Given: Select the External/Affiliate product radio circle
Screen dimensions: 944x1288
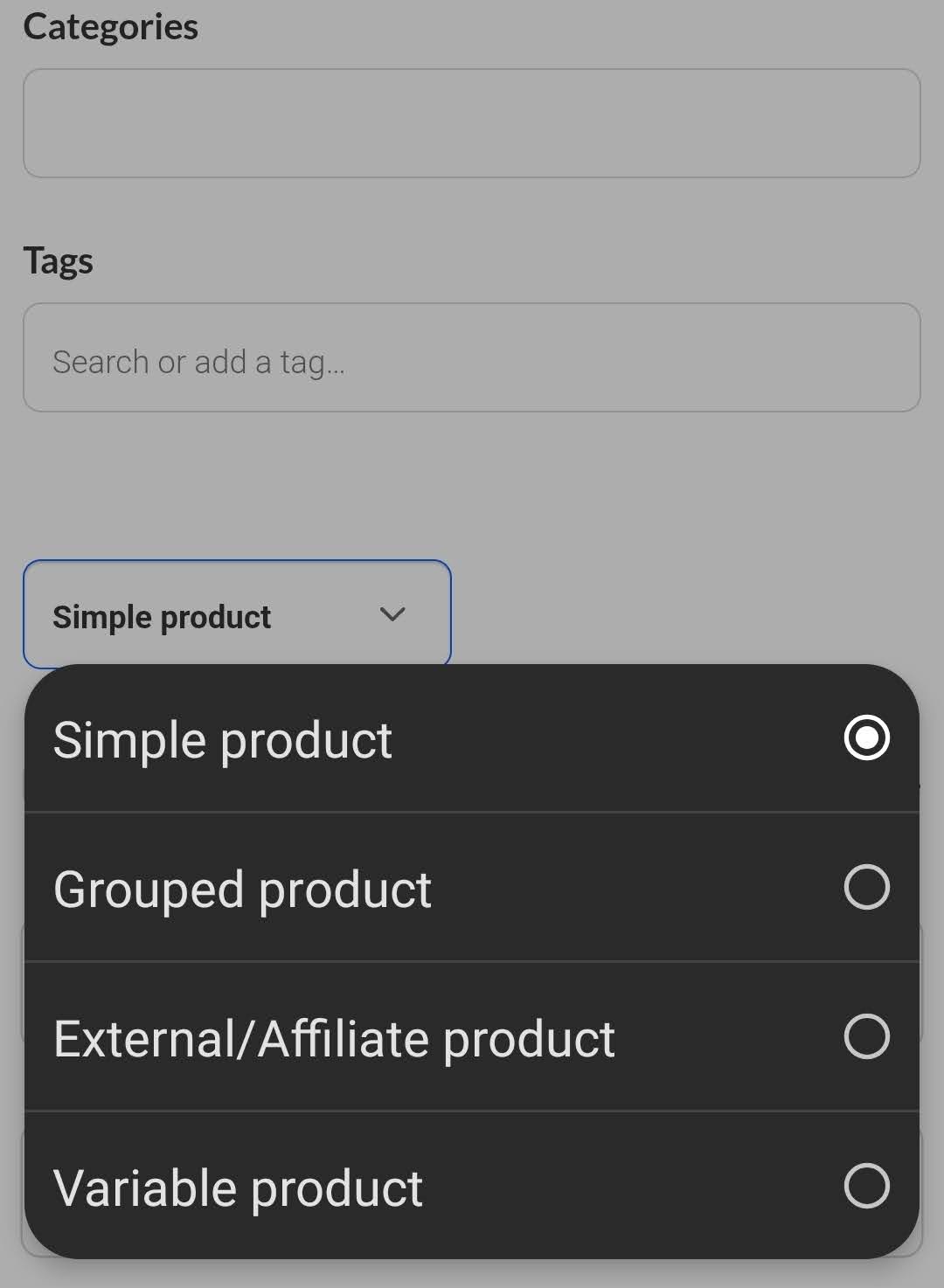Looking at the screenshot, I should 866,1036.
